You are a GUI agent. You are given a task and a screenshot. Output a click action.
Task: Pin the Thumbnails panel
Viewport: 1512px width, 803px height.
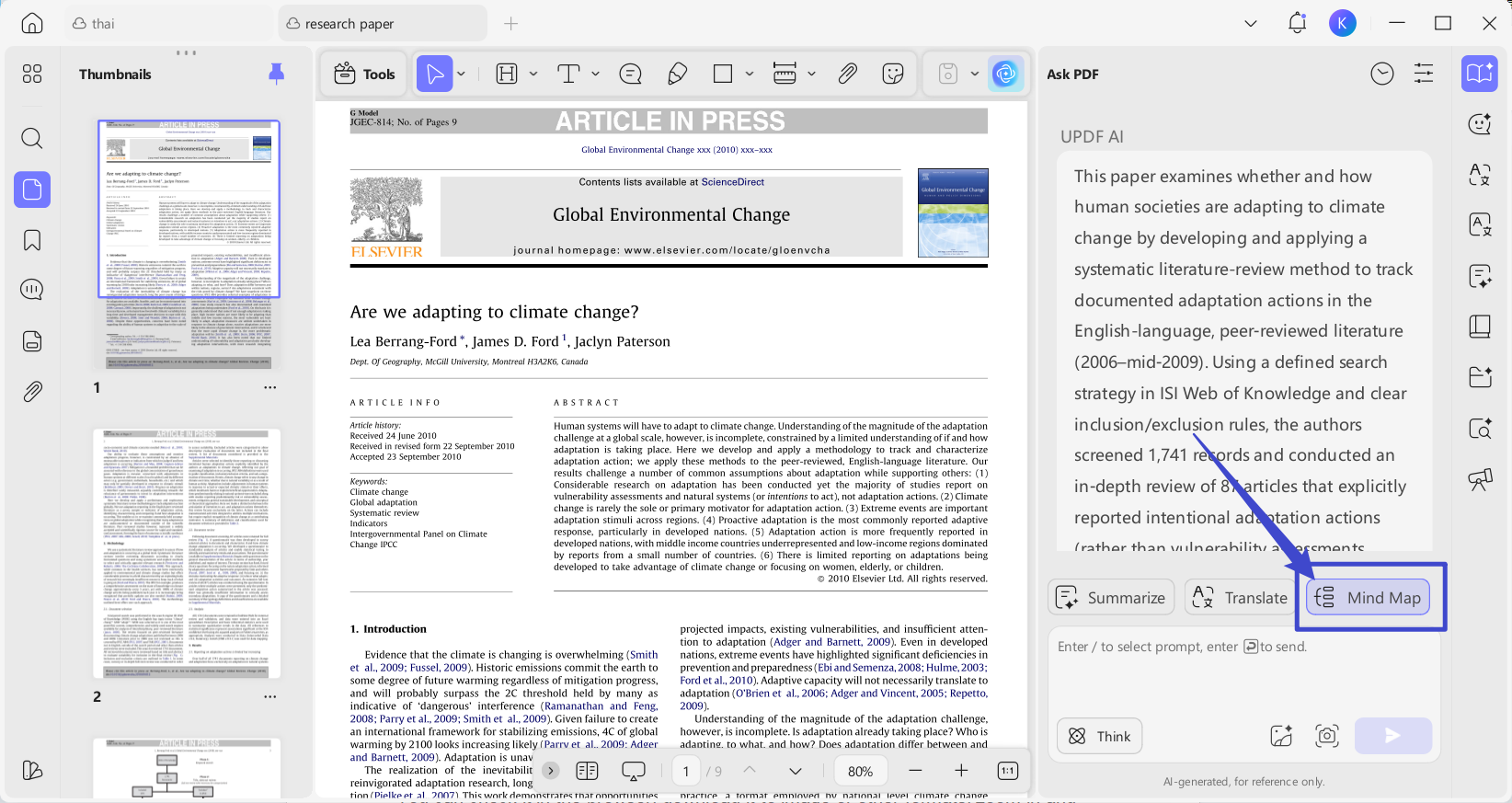point(276,74)
